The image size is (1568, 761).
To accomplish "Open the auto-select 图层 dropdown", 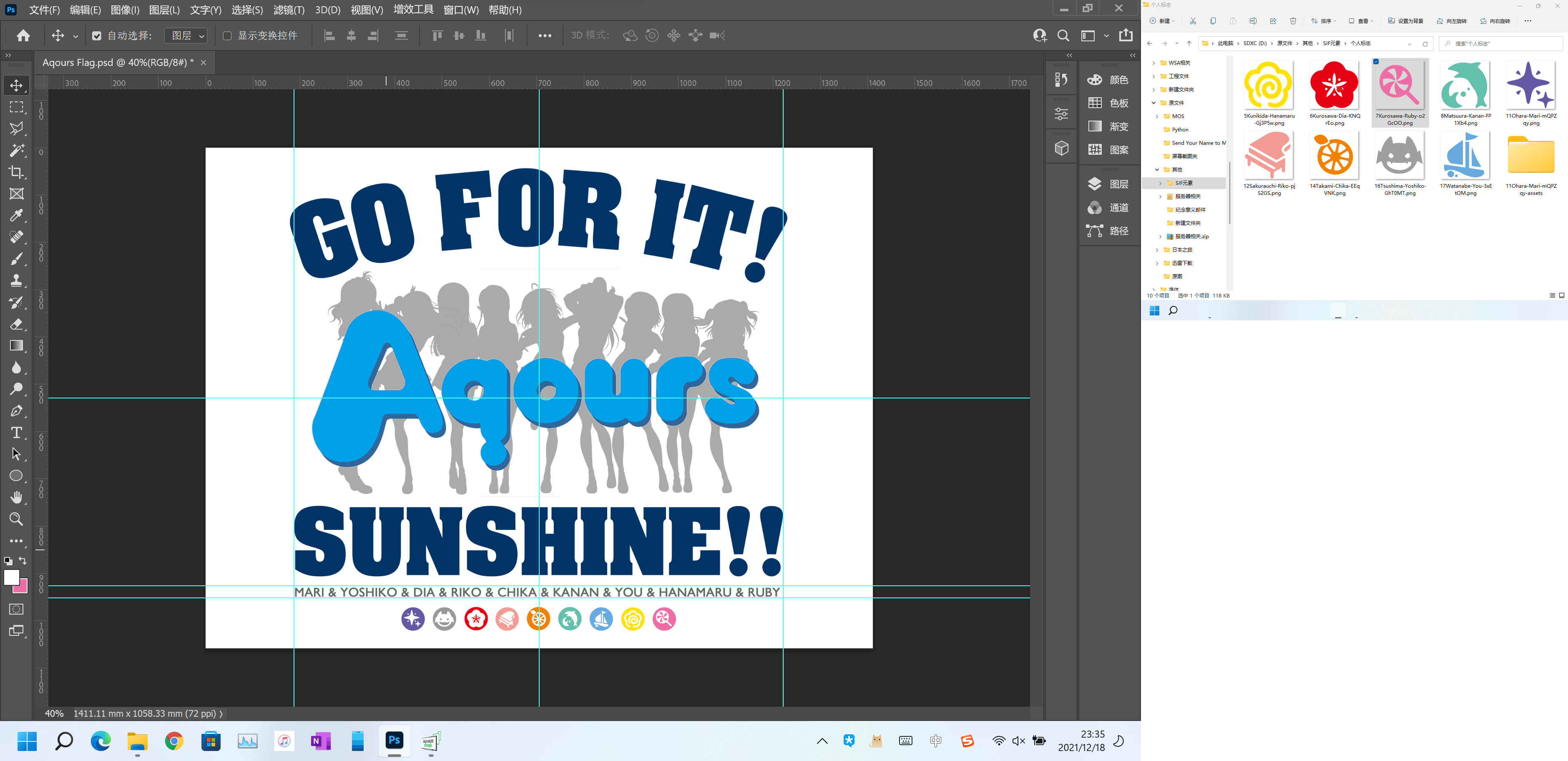I will (x=186, y=36).
